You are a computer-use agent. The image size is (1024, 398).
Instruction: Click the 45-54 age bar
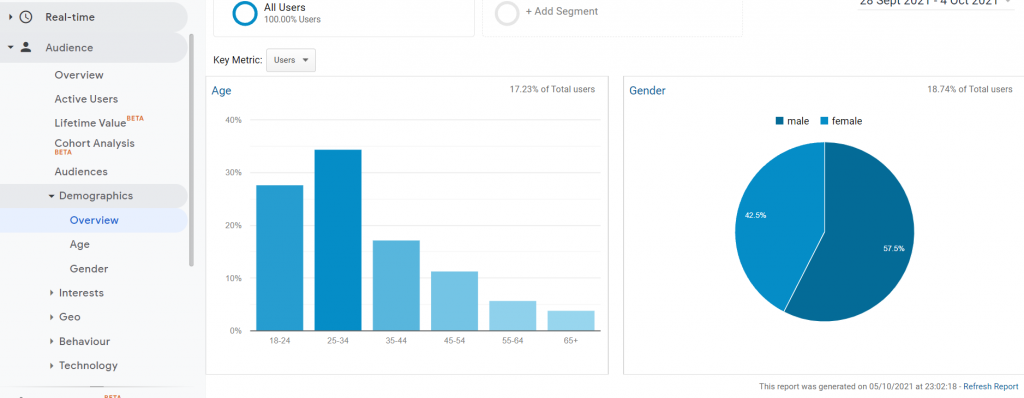coord(455,301)
